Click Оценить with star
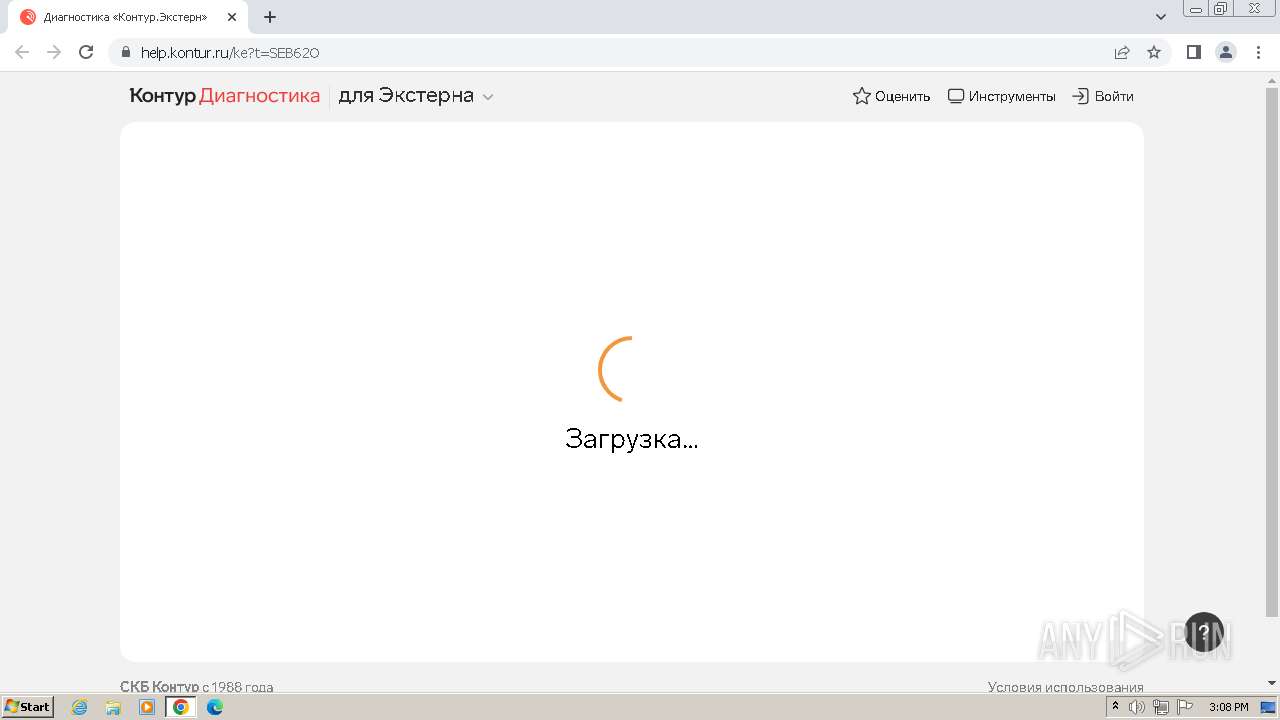 click(x=891, y=96)
